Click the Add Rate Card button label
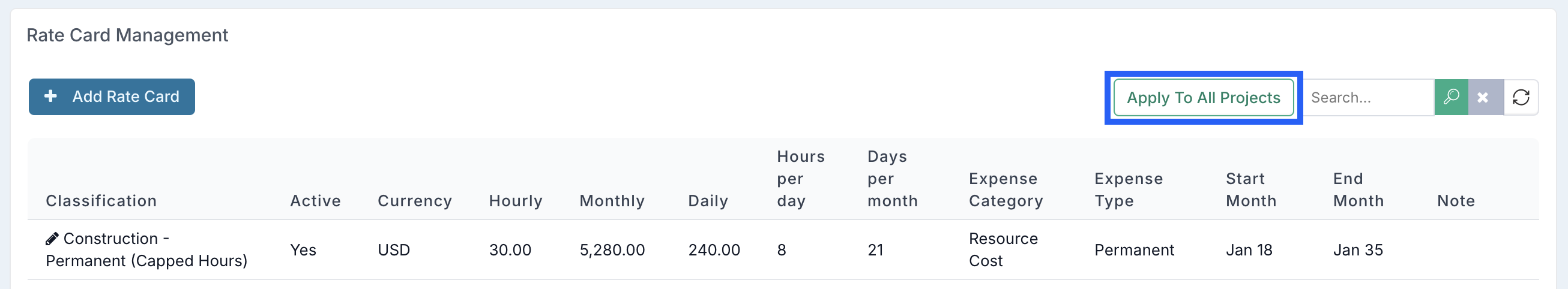 click(126, 97)
